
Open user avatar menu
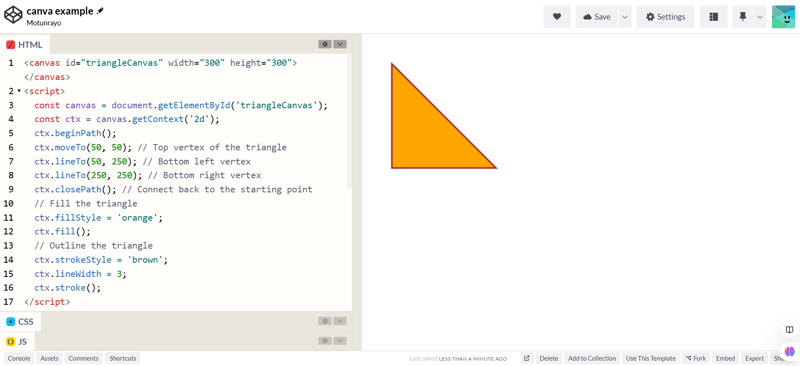pyautogui.click(x=783, y=17)
